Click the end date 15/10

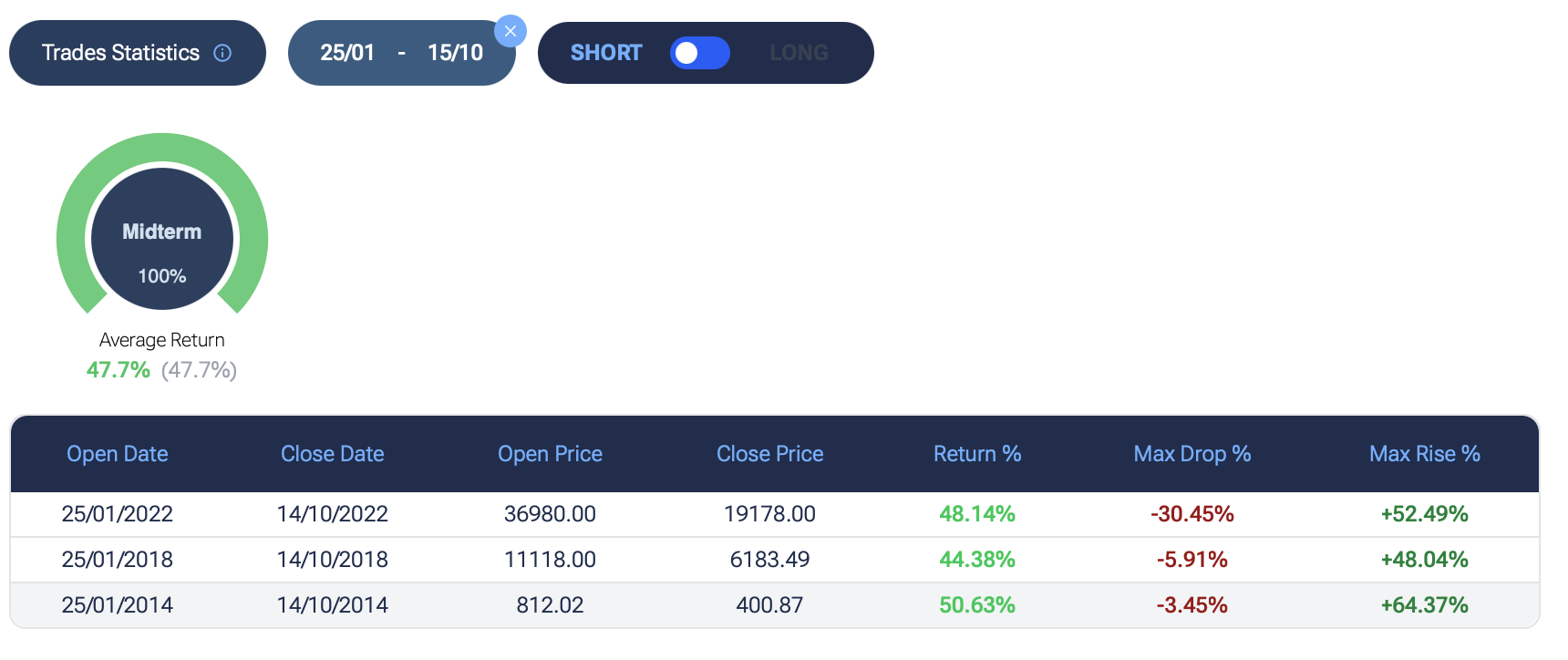(455, 53)
